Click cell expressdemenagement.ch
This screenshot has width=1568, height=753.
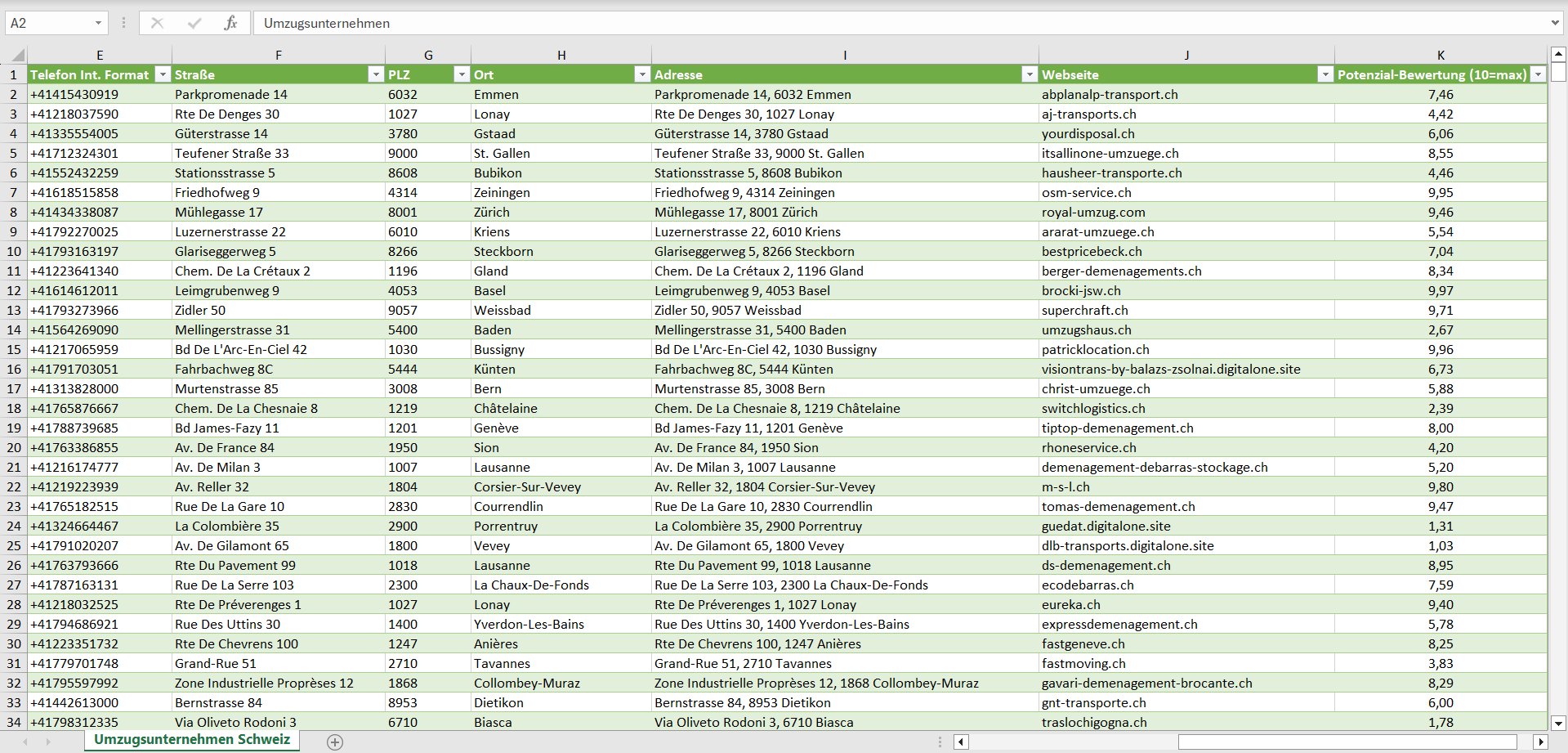point(1186,624)
